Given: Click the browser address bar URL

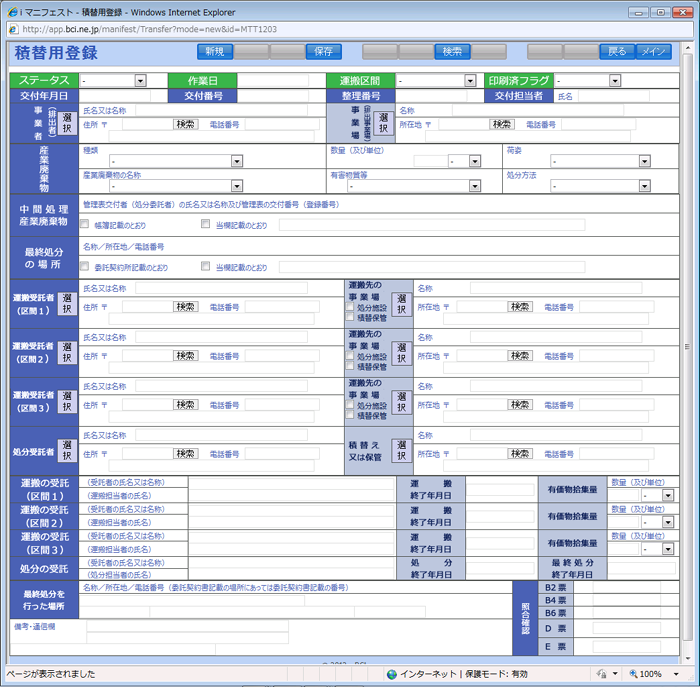Looking at the screenshot, I should pyautogui.click(x=150, y=29).
